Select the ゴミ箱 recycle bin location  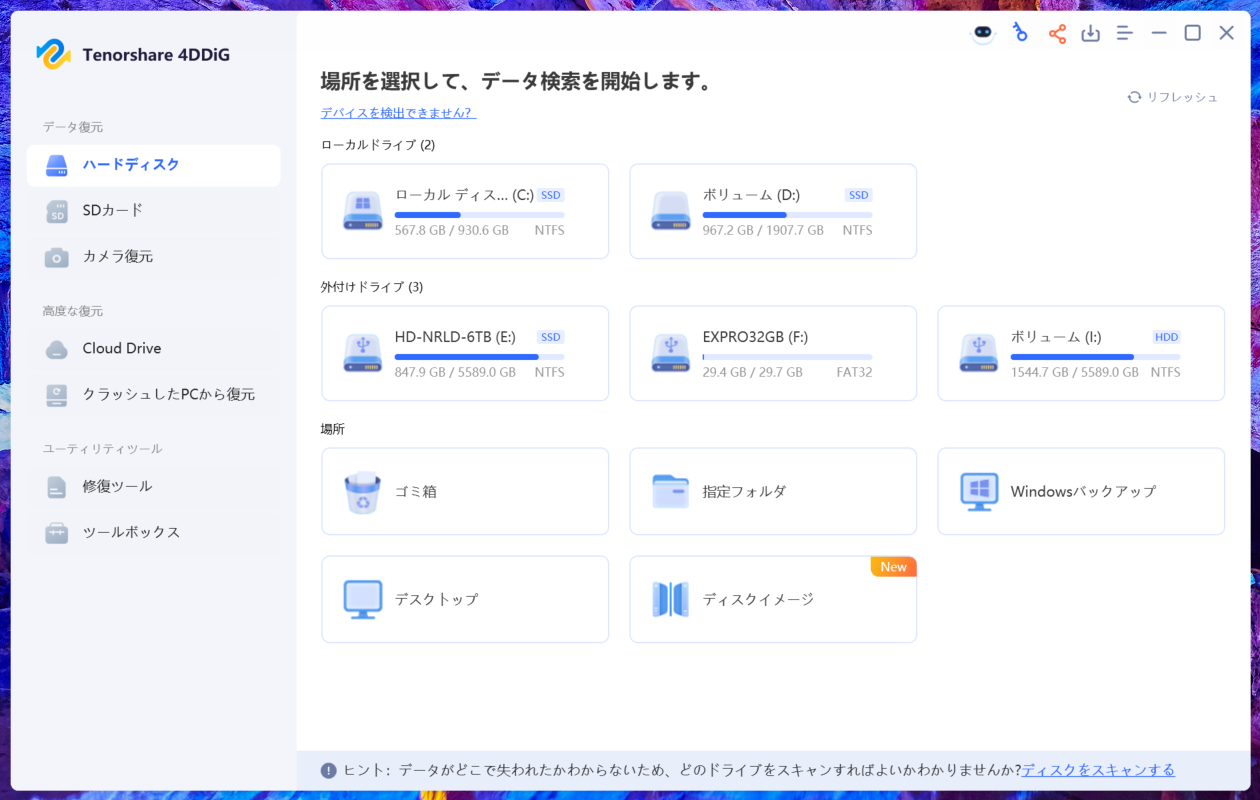tap(465, 491)
